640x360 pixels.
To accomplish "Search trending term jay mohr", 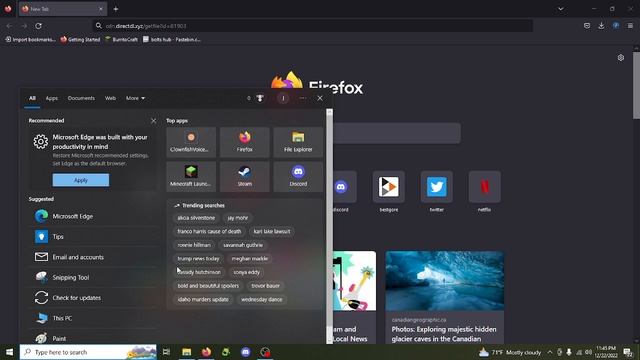I will pyautogui.click(x=238, y=218).
